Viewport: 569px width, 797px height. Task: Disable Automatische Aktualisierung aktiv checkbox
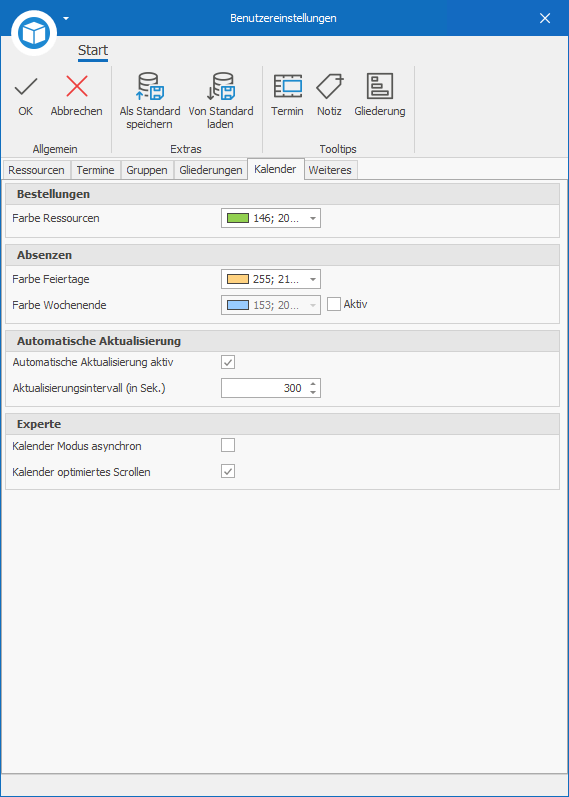[228, 362]
